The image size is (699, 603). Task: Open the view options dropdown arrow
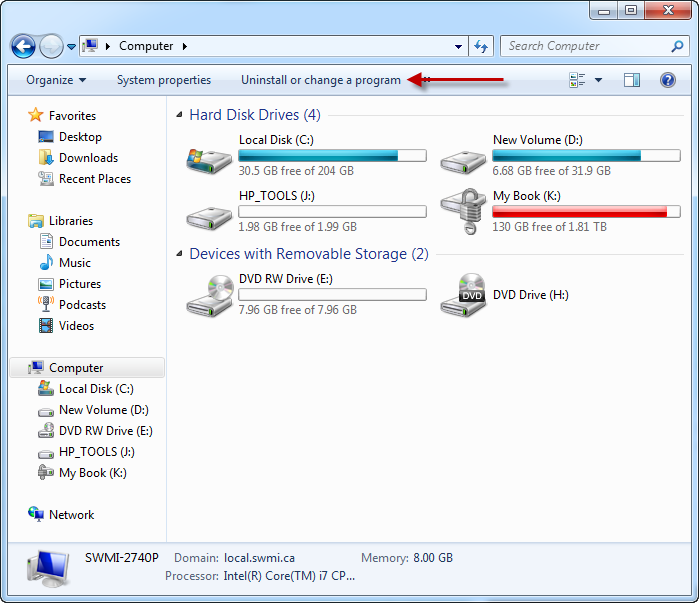[x=599, y=80]
